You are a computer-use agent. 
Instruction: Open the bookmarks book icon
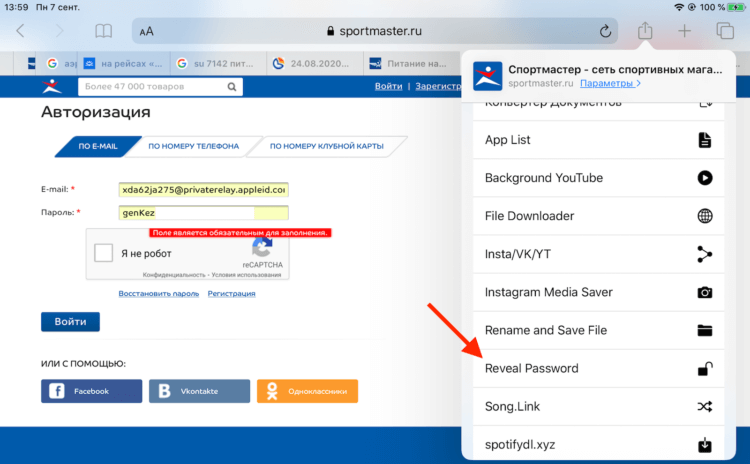[x=103, y=31]
